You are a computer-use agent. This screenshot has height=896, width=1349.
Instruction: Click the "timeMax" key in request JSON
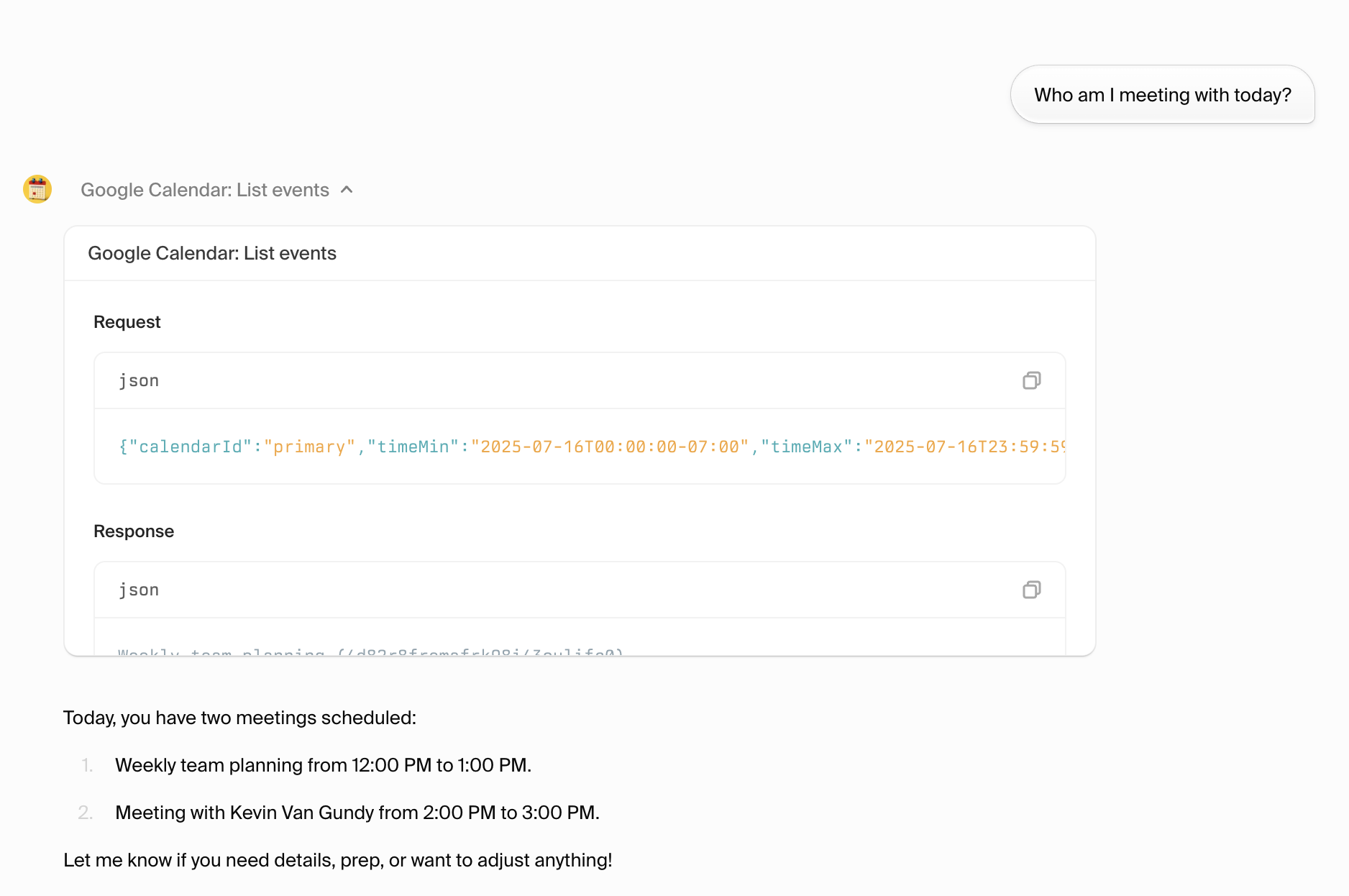(806, 447)
